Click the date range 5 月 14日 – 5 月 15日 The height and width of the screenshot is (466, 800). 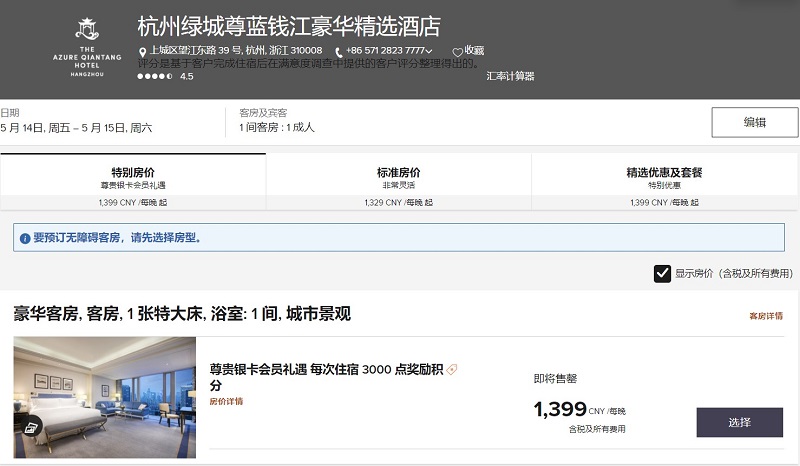tap(76, 128)
